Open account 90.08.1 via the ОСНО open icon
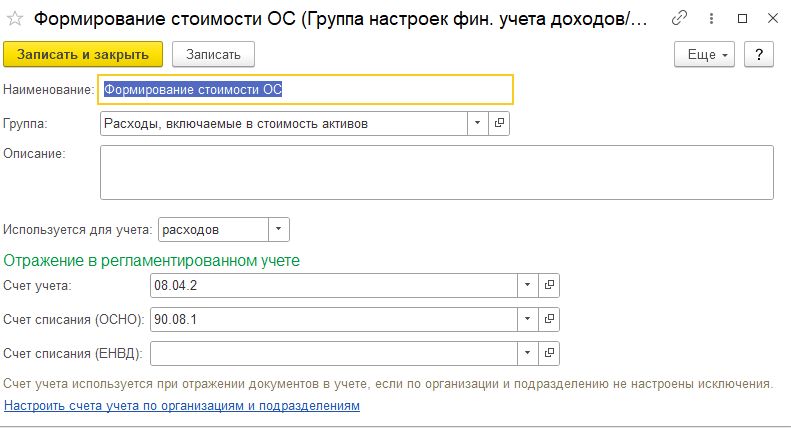This screenshot has height=428, width=791. coord(549,319)
